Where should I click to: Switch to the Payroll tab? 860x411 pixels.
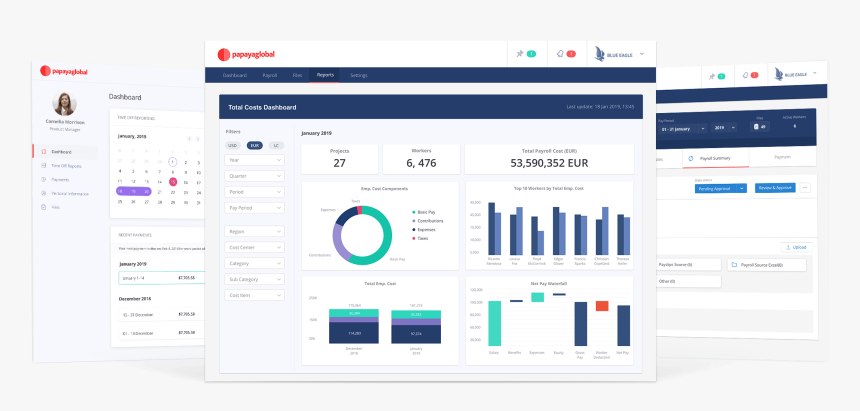(x=270, y=75)
